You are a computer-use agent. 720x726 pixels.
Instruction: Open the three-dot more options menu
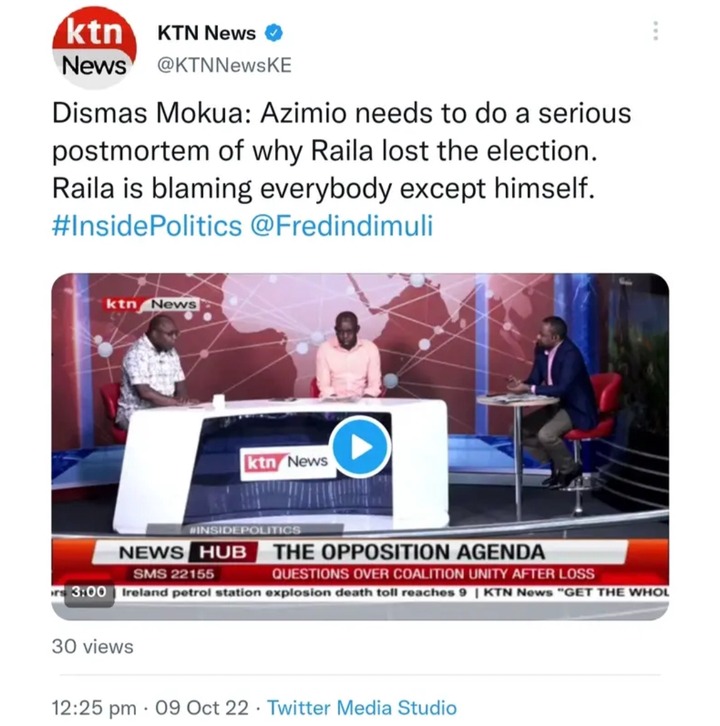pyautogui.click(x=656, y=31)
